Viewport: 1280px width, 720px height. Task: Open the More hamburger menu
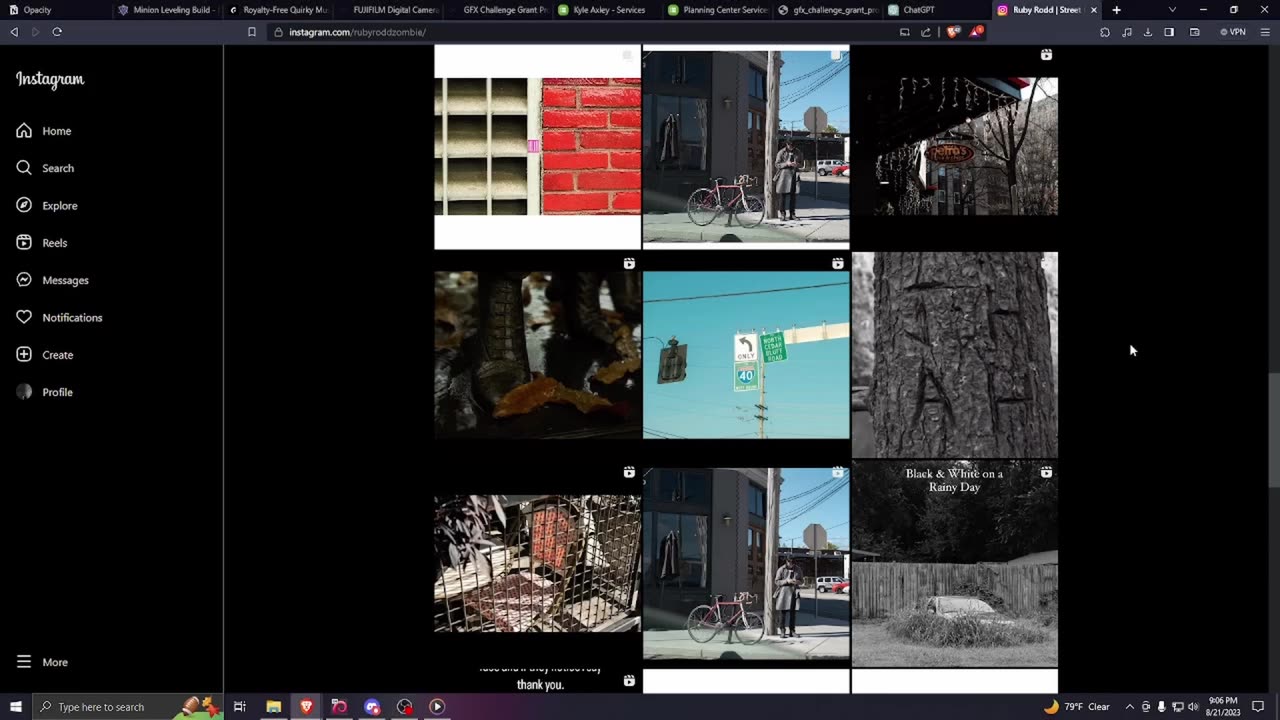pyautogui.click(x=24, y=662)
